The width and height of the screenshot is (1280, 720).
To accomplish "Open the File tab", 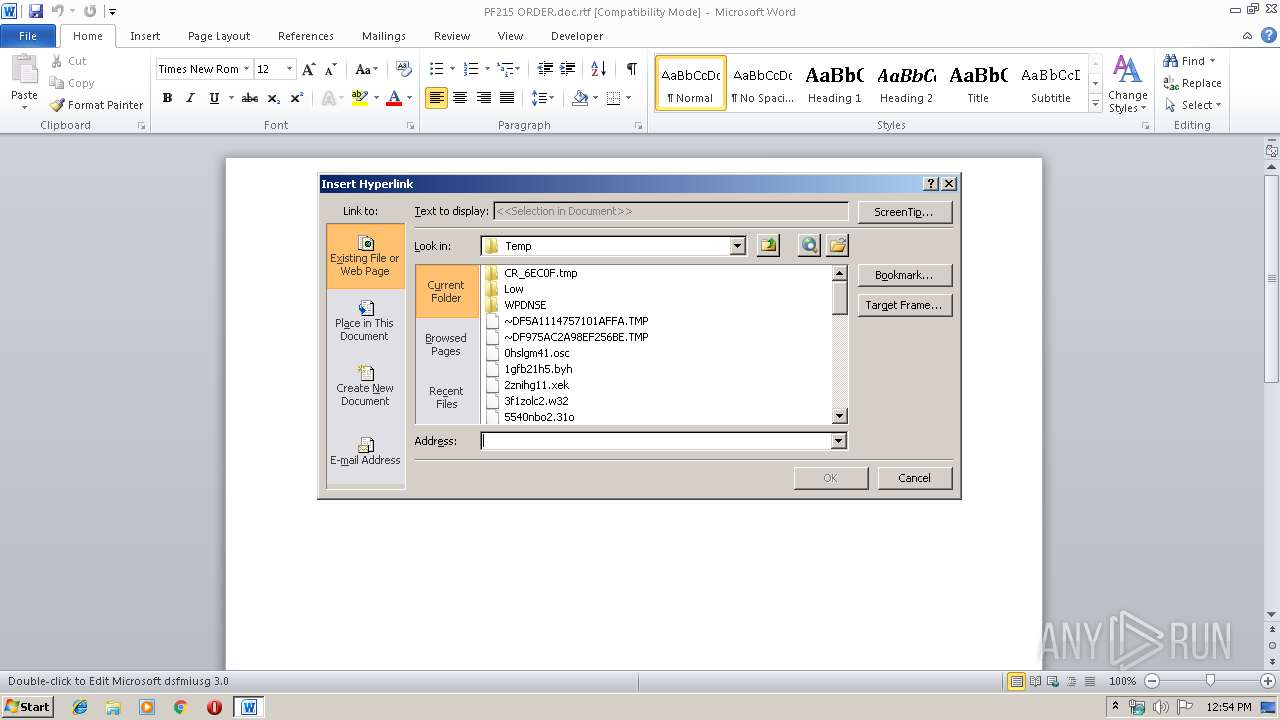I will click(28, 36).
